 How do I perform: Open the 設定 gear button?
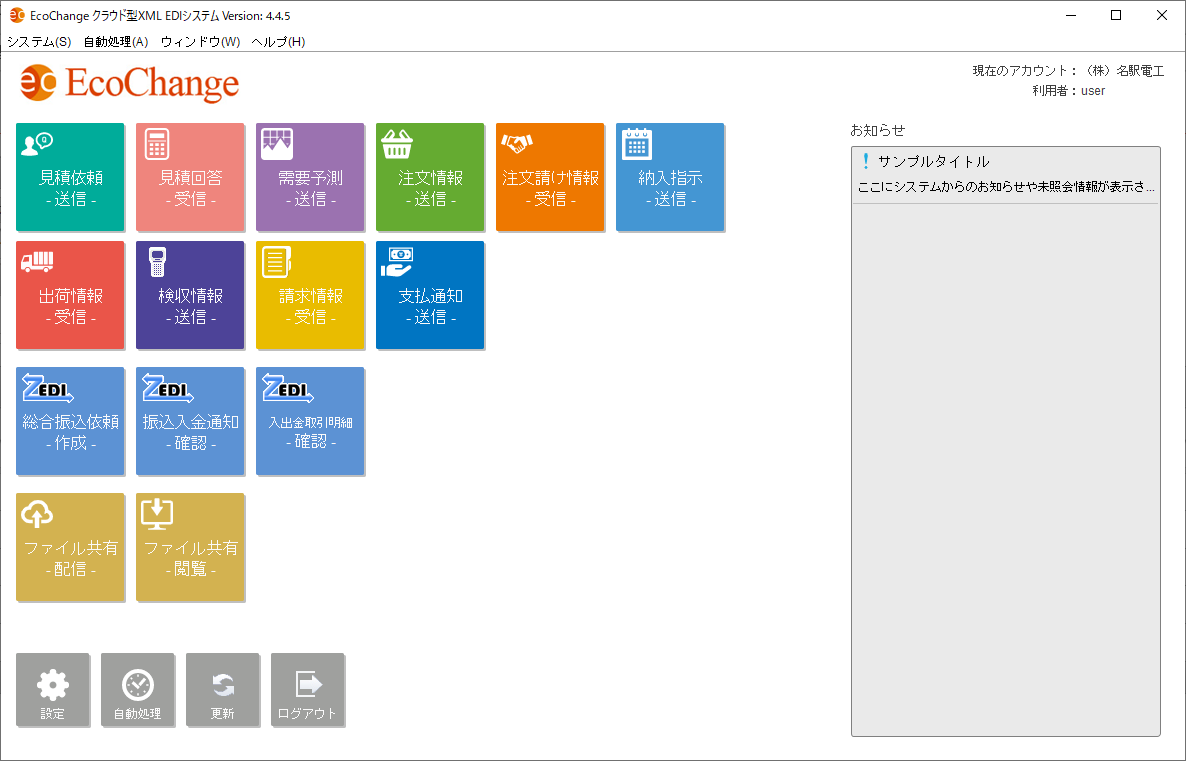(52, 690)
